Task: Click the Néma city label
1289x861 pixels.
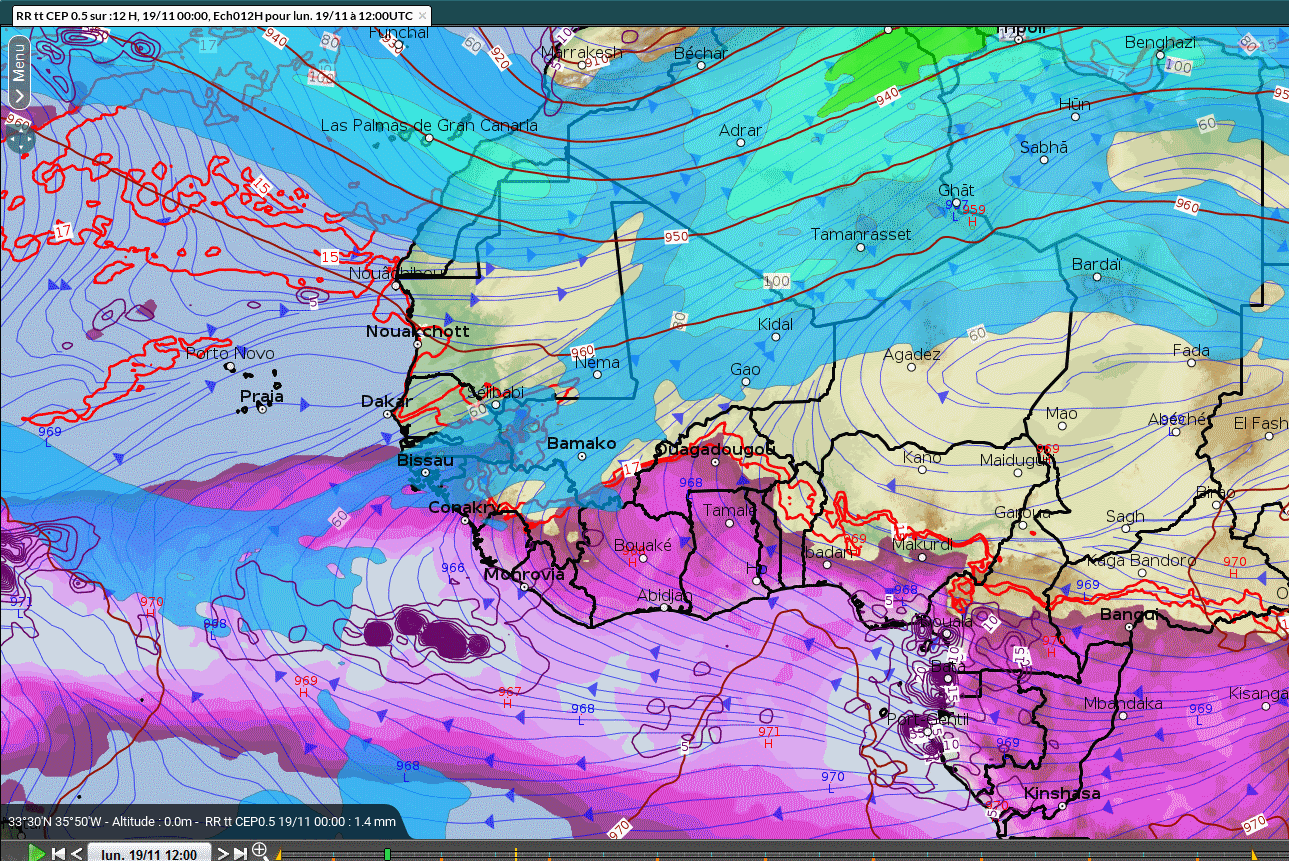Action: (x=598, y=362)
